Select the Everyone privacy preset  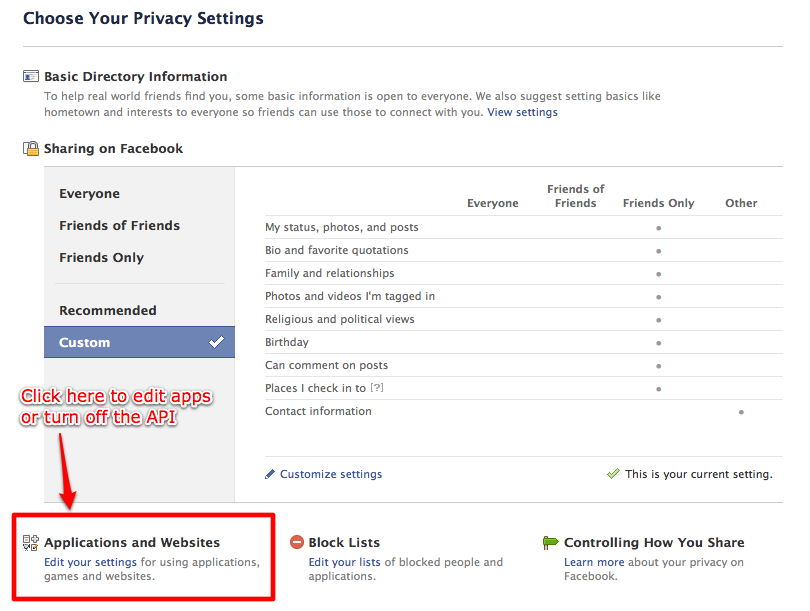click(89, 194)
